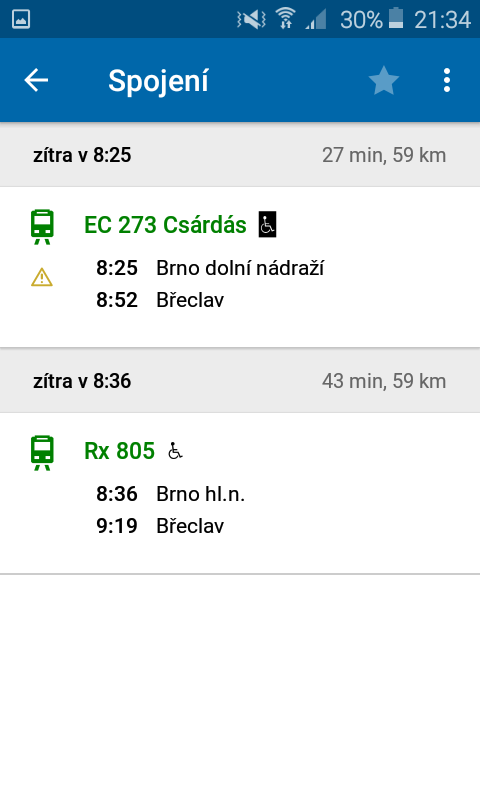Open EC 273 Csárdás train details
480x800 pixels.
pyautogui.click(x=165, y=225)
